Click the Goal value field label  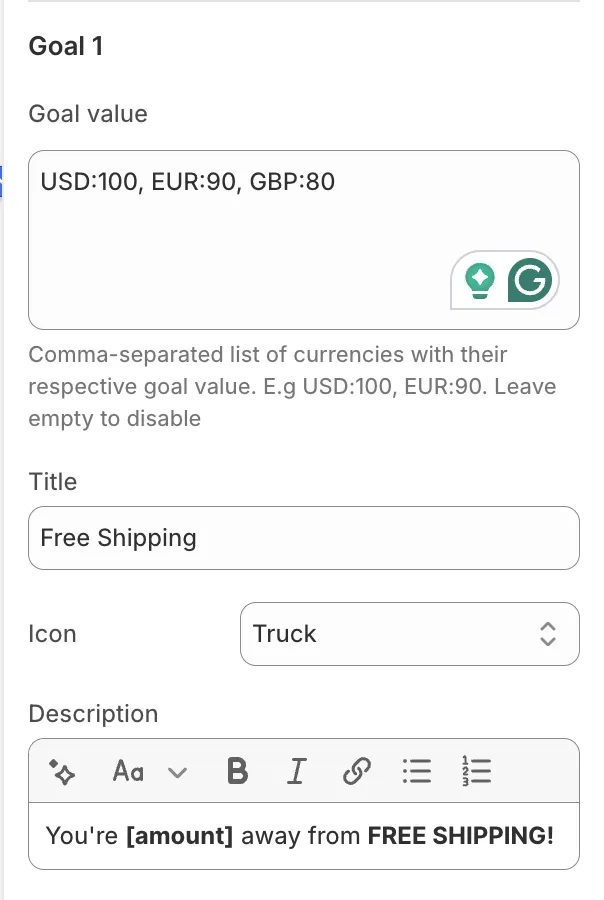point(88,114)
